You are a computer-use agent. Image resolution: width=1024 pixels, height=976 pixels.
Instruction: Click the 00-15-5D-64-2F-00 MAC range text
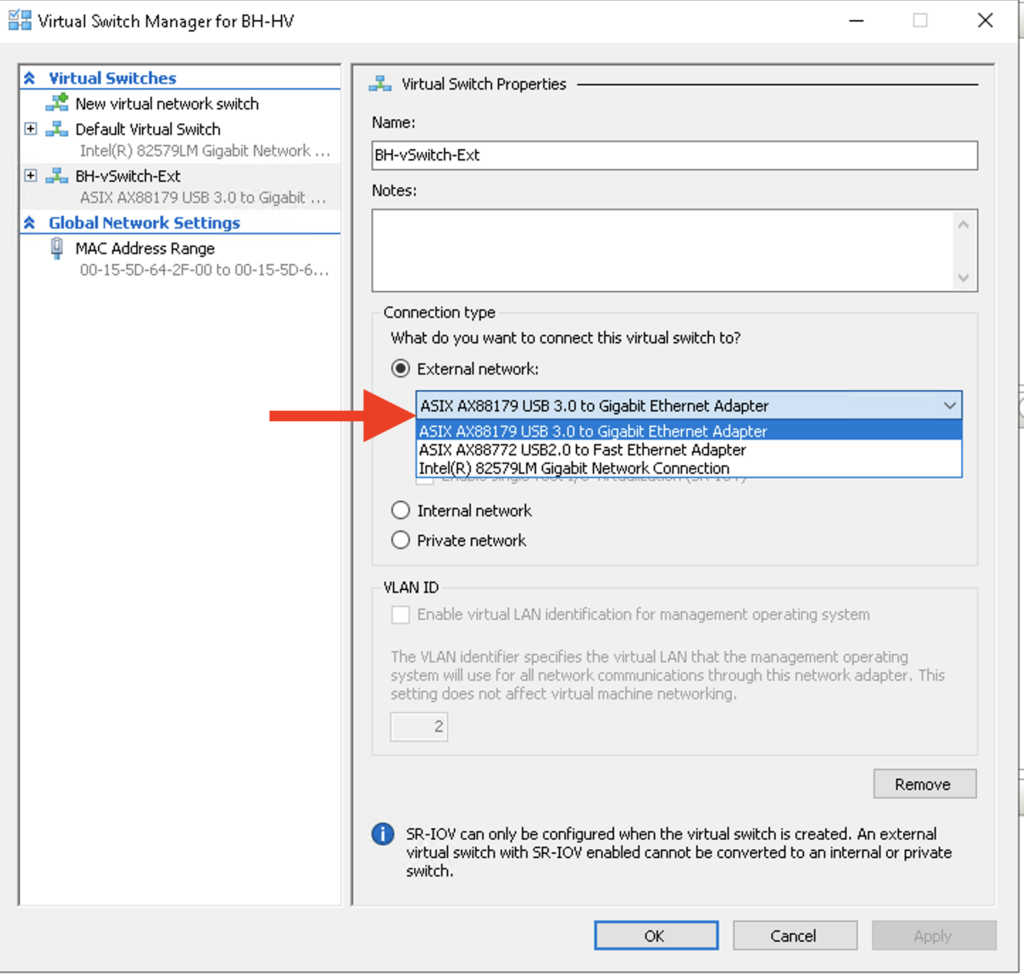pyautogui.click(x=204, y=270)
